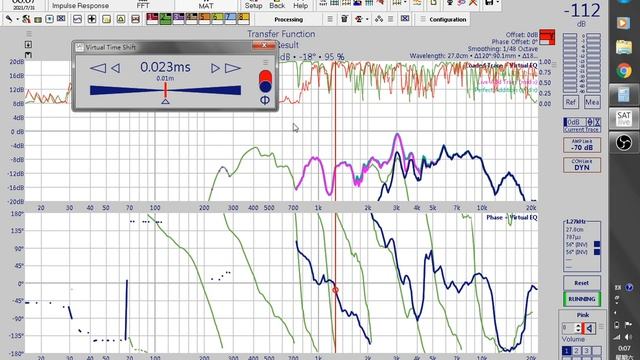Expand the save disk dropdown arrow
The width and height of the screenshot is (640, 360).
498,3
